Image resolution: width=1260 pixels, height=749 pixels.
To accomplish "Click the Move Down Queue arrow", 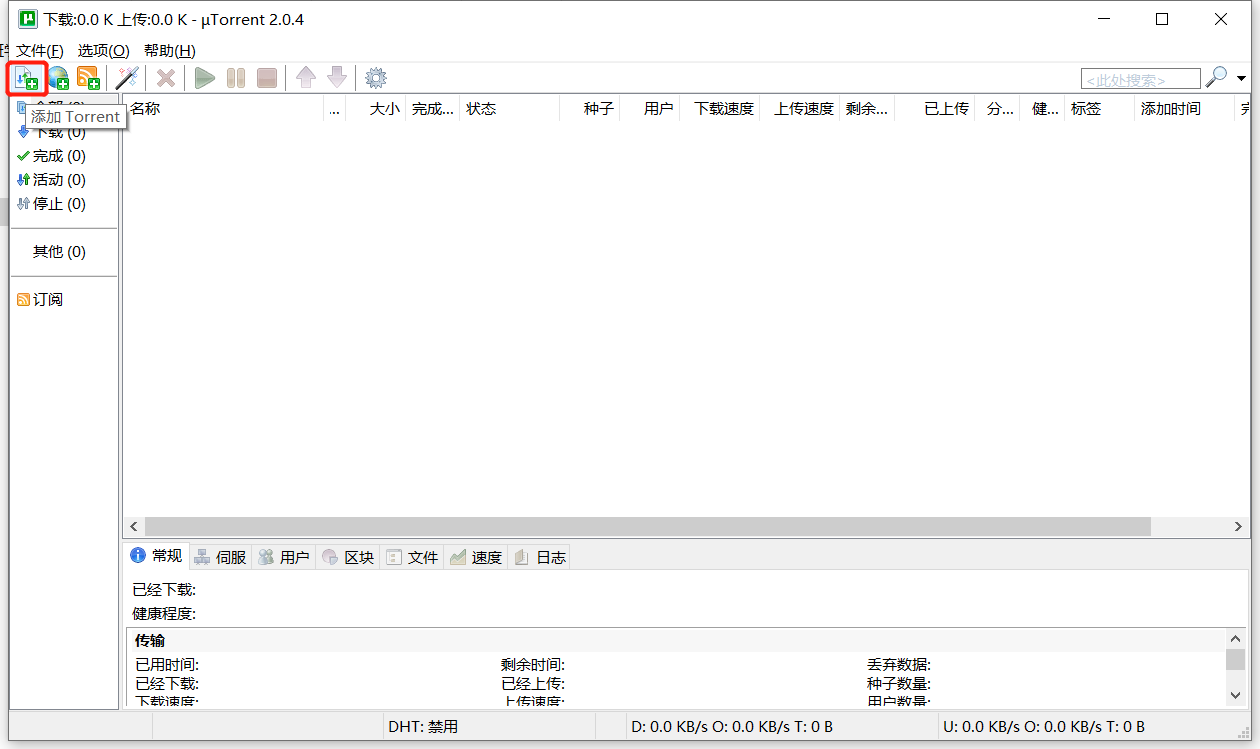I will (x=337, y=78).
